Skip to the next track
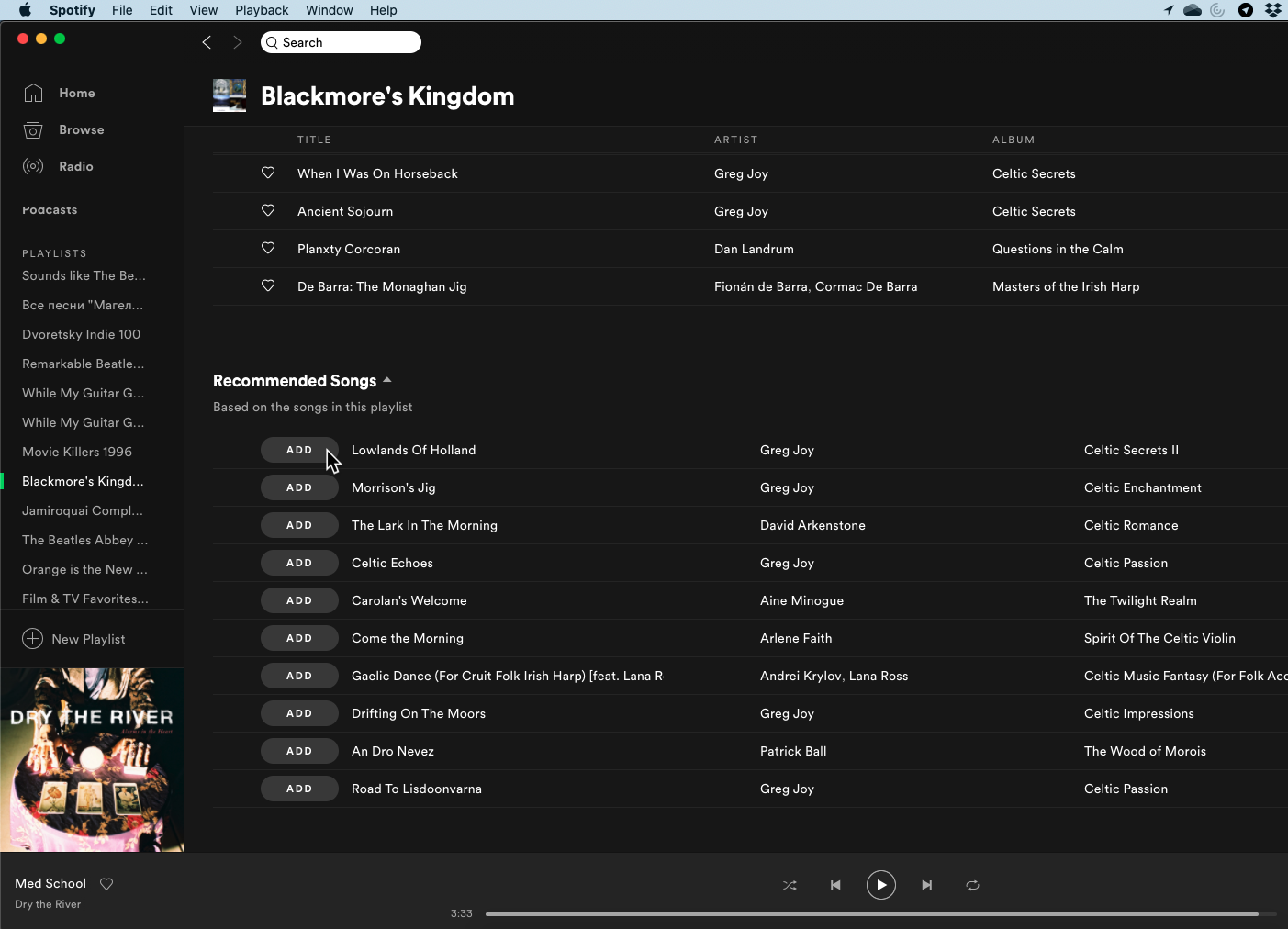 click(x=927, y=885)
